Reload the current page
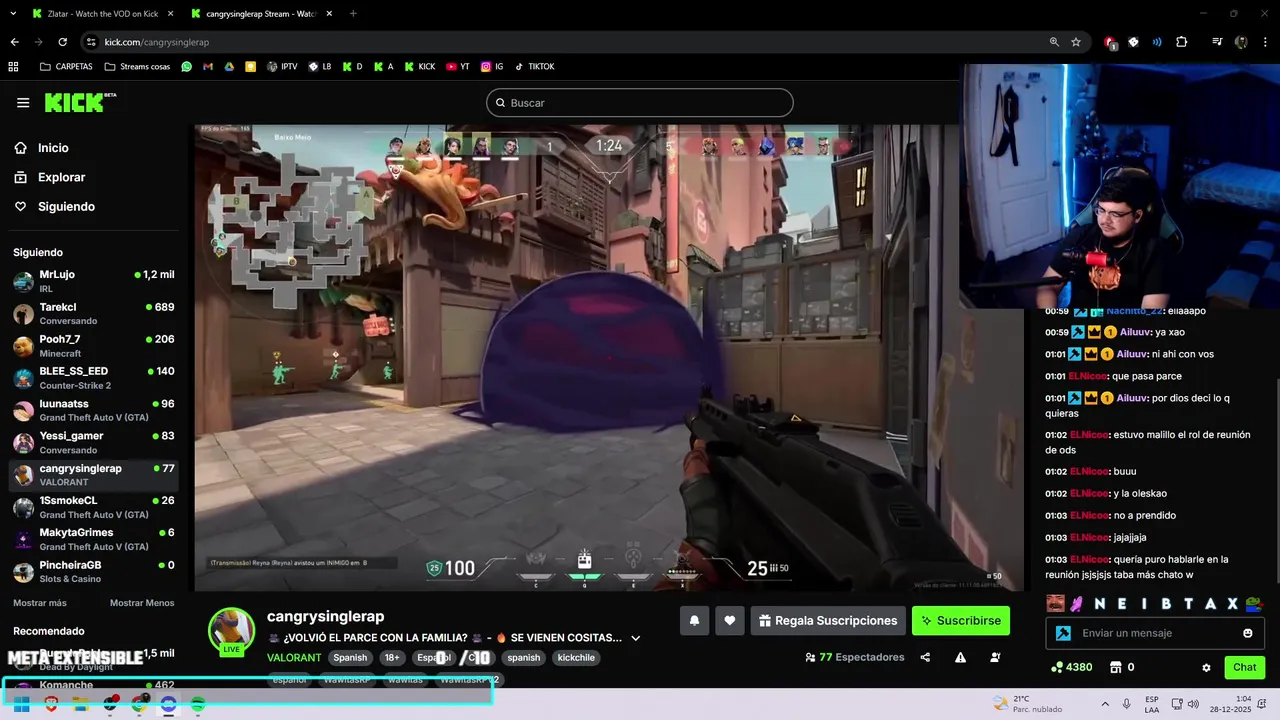This screenshot has height=720, width=1280. [x=63, y=42]
